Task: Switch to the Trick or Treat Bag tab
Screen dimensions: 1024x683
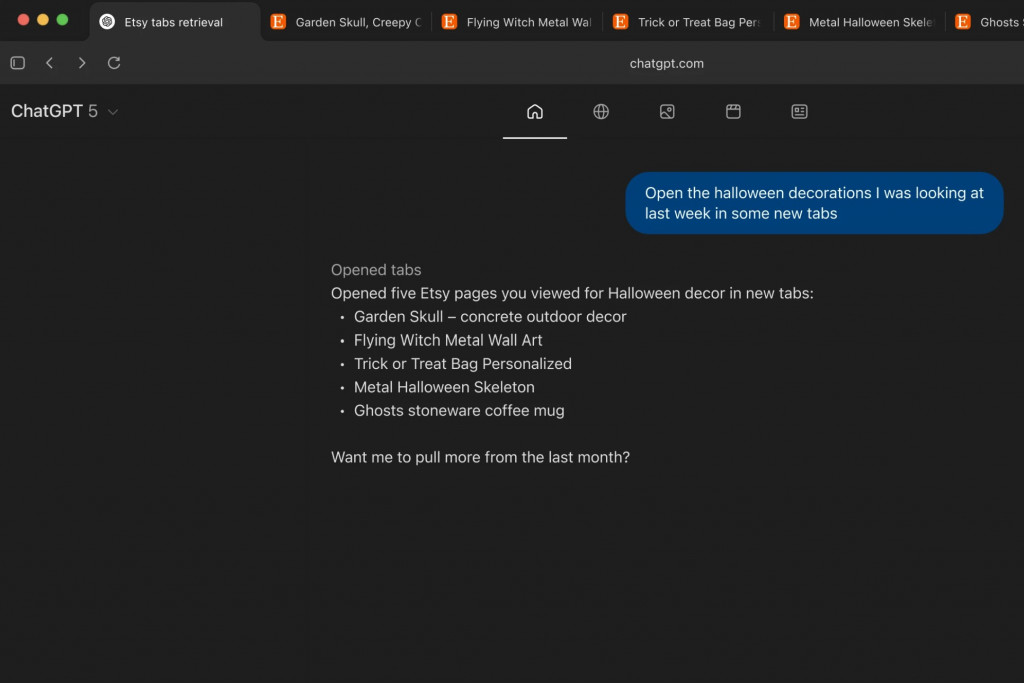Action: pos(690,21)
